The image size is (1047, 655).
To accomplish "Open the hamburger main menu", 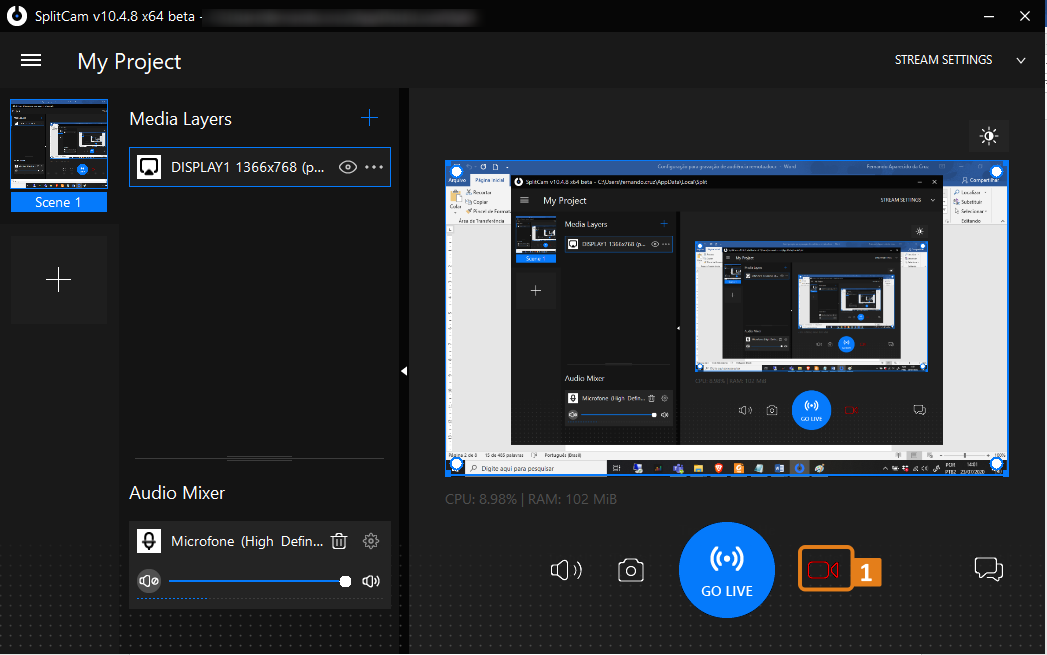I will click(x=31, y=61).
